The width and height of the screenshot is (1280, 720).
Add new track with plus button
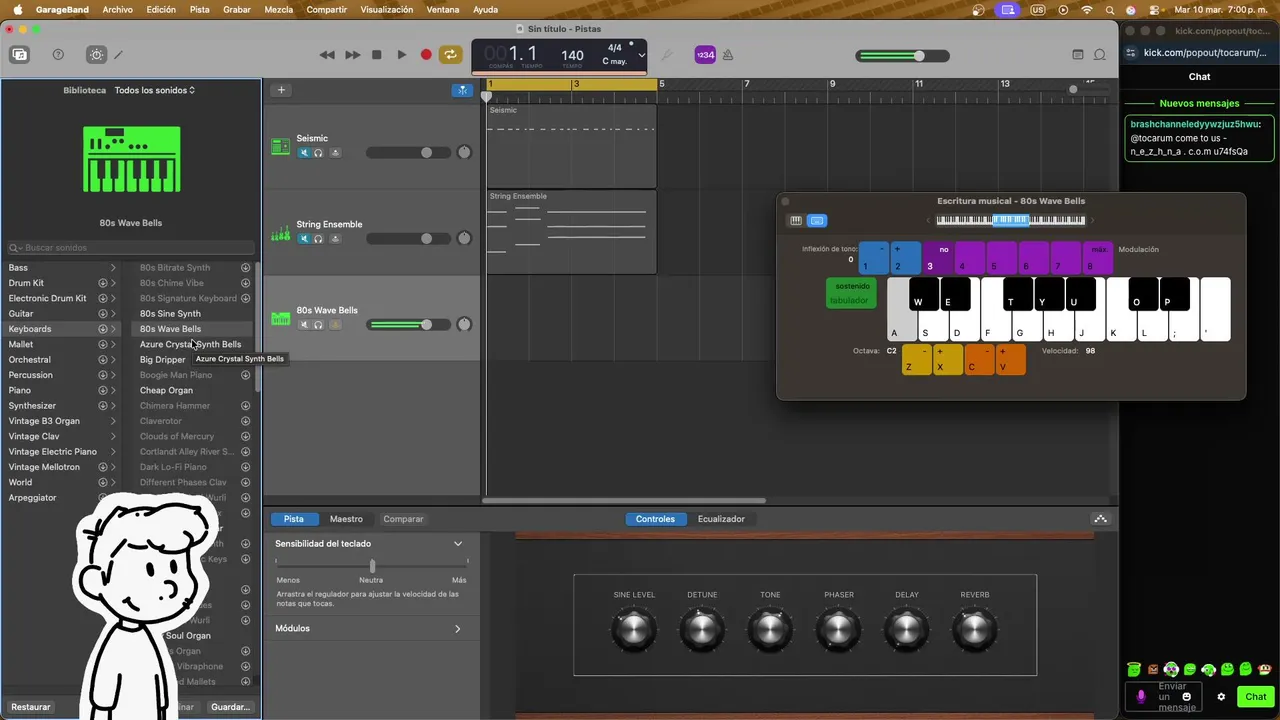point(281,90)
